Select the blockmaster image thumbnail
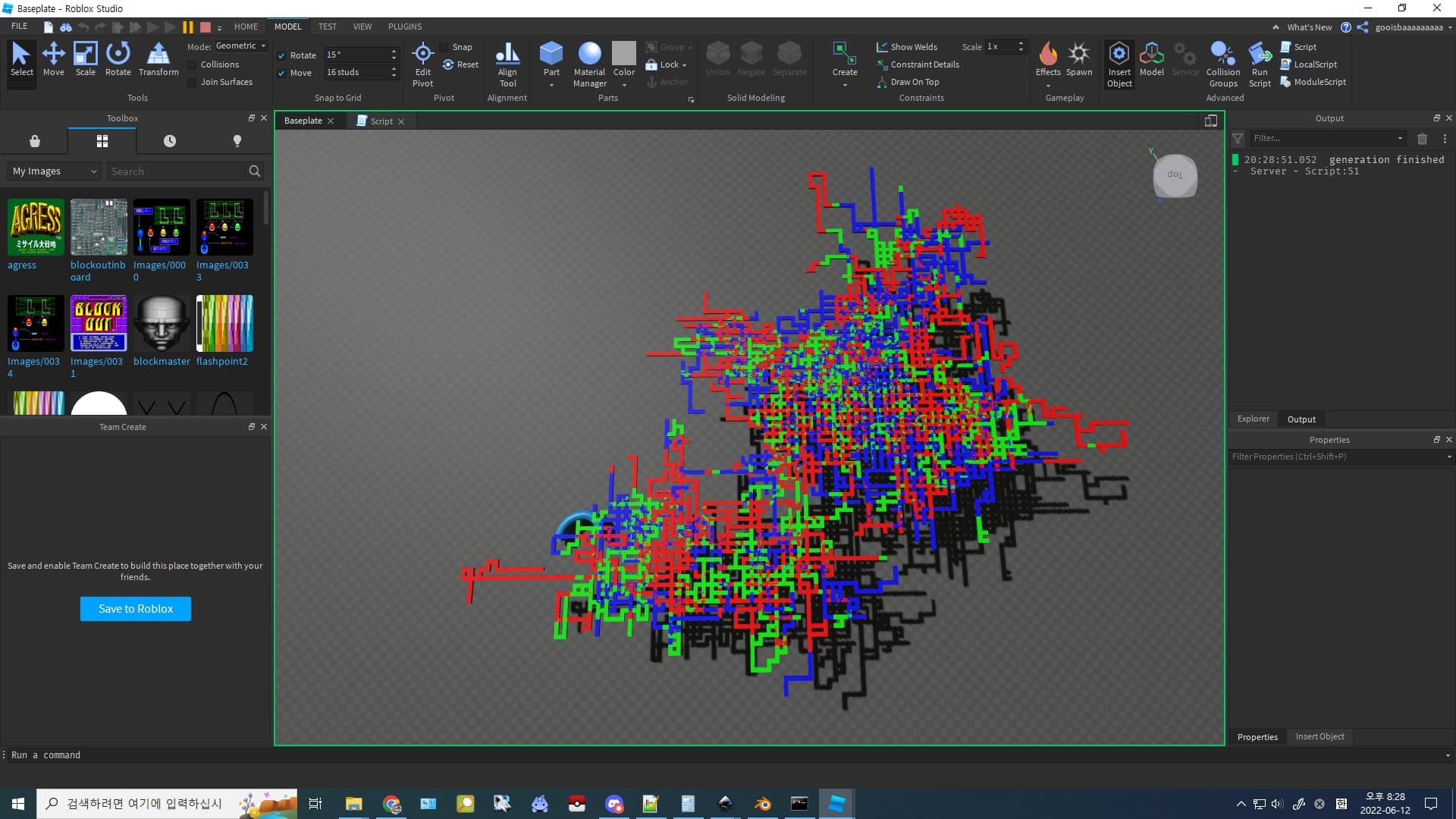The height and width of the screenshot is (819, 1456). point(162,324)
